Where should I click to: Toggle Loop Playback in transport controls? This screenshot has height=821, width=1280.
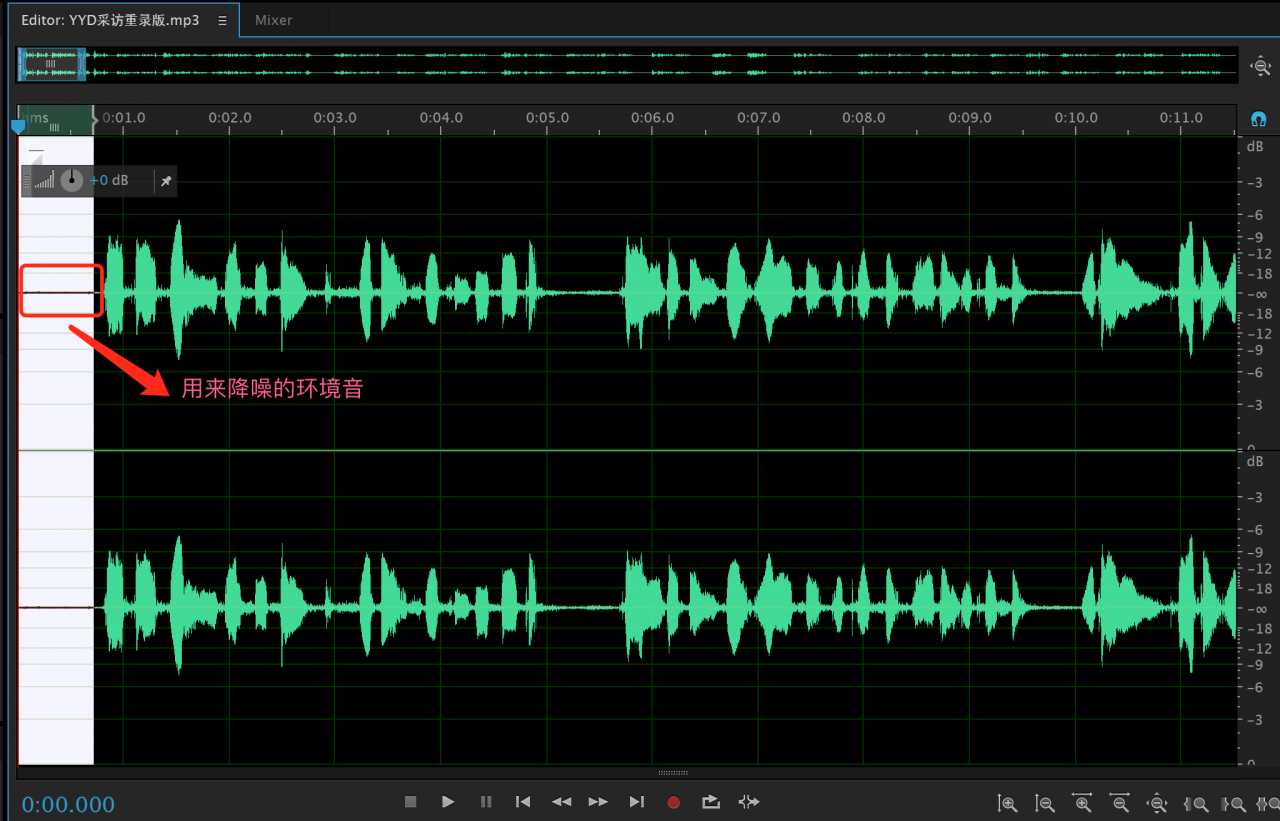tap(711, 802)
